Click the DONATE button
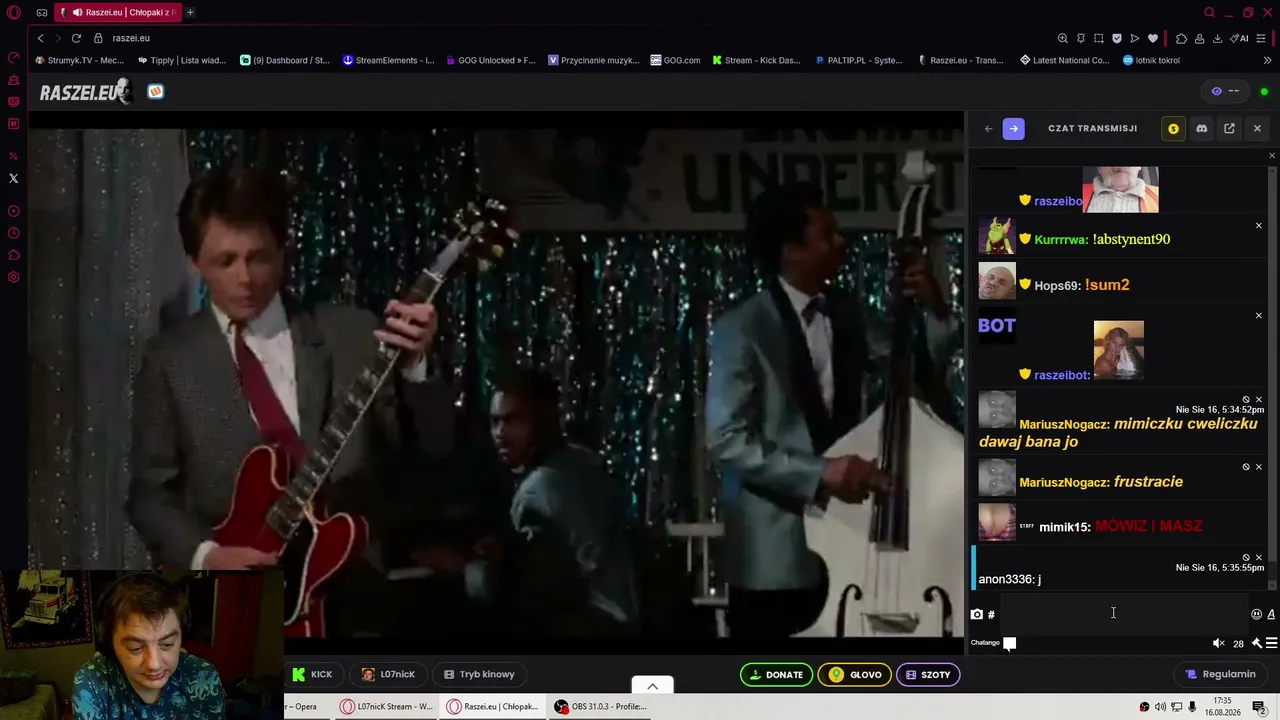Viewport: 1280px width, 720px height. click(x=776, y=674)
